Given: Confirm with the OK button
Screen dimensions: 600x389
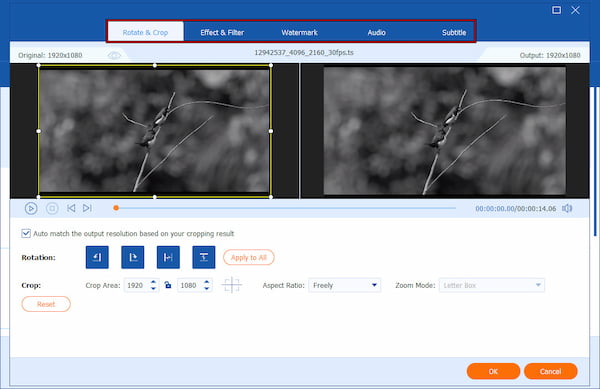Looking at the screenshot, I should pyautogui.click(x=493, y=371).
